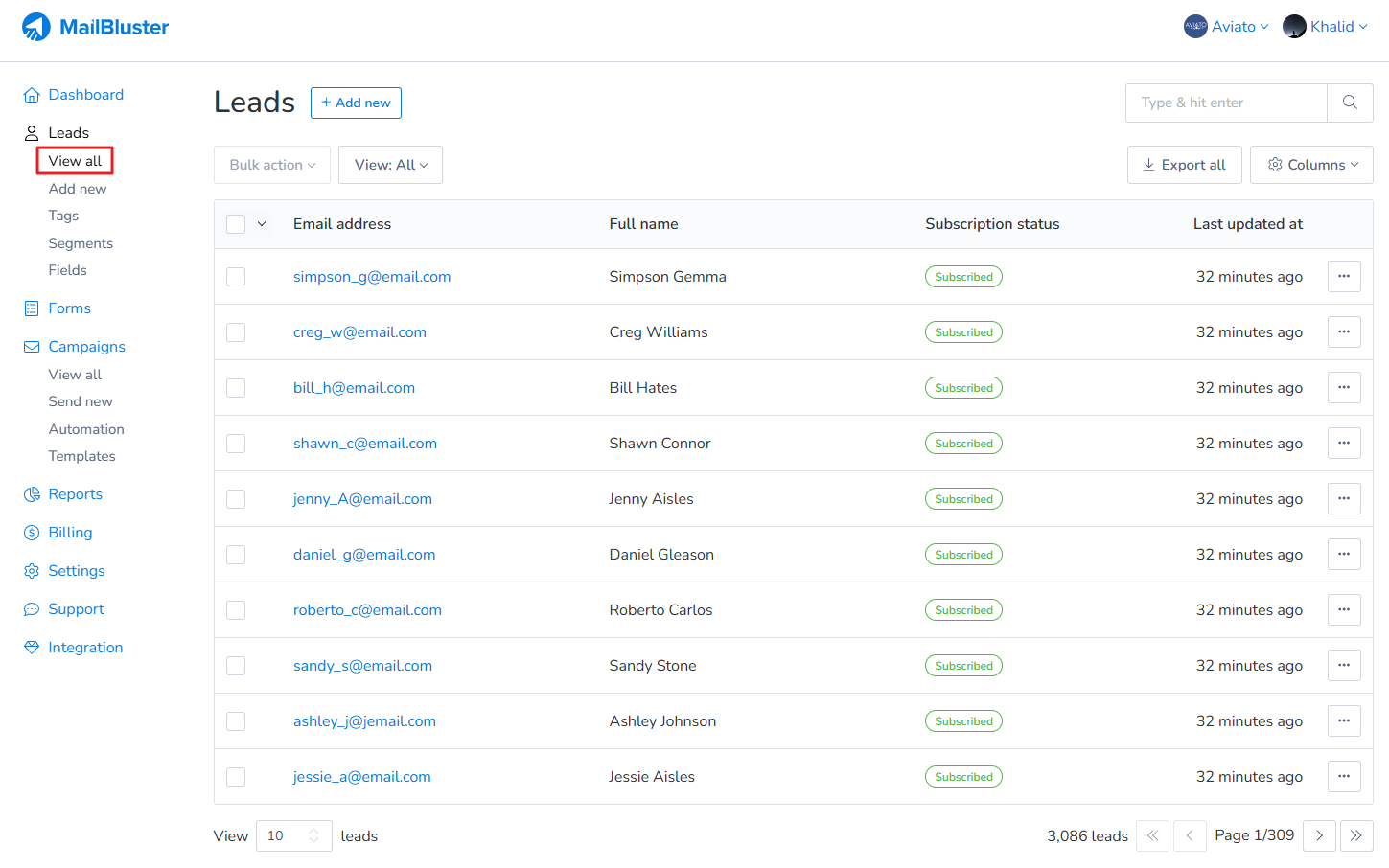Click the search magnifier icon

1350,103
